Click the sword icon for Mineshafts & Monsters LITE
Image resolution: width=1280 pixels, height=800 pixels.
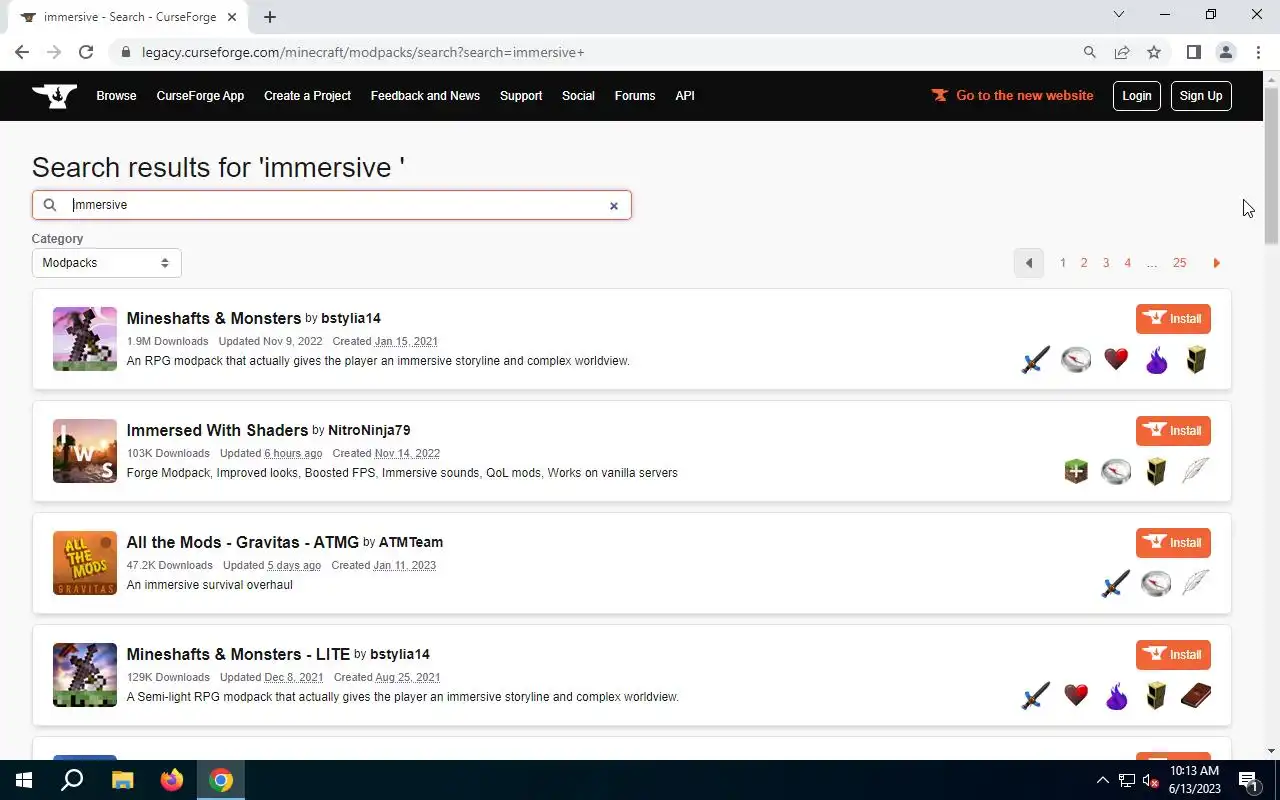pos(1035,695)
